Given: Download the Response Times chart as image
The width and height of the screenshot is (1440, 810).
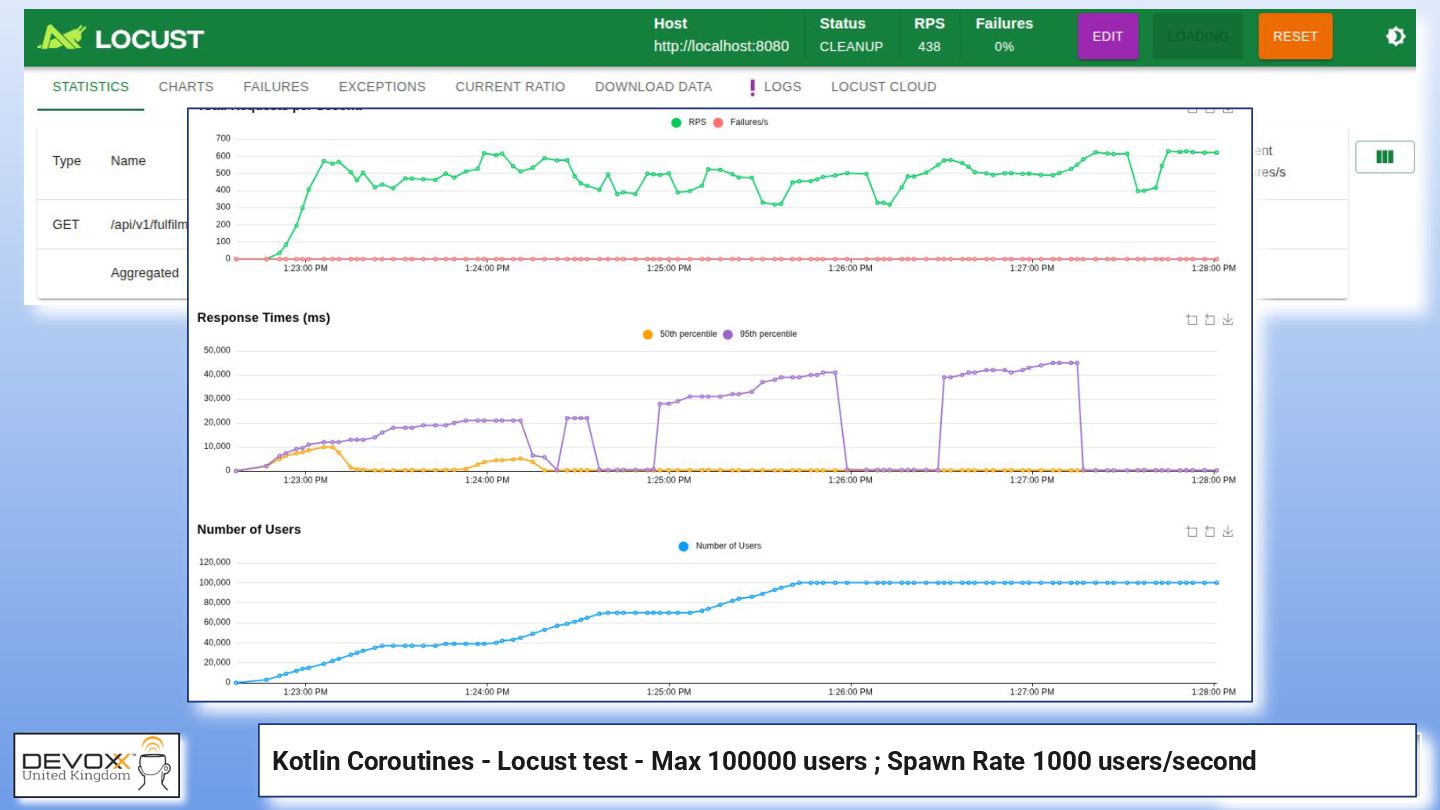Looking at the screenshot, I should tap(1228, 320).
